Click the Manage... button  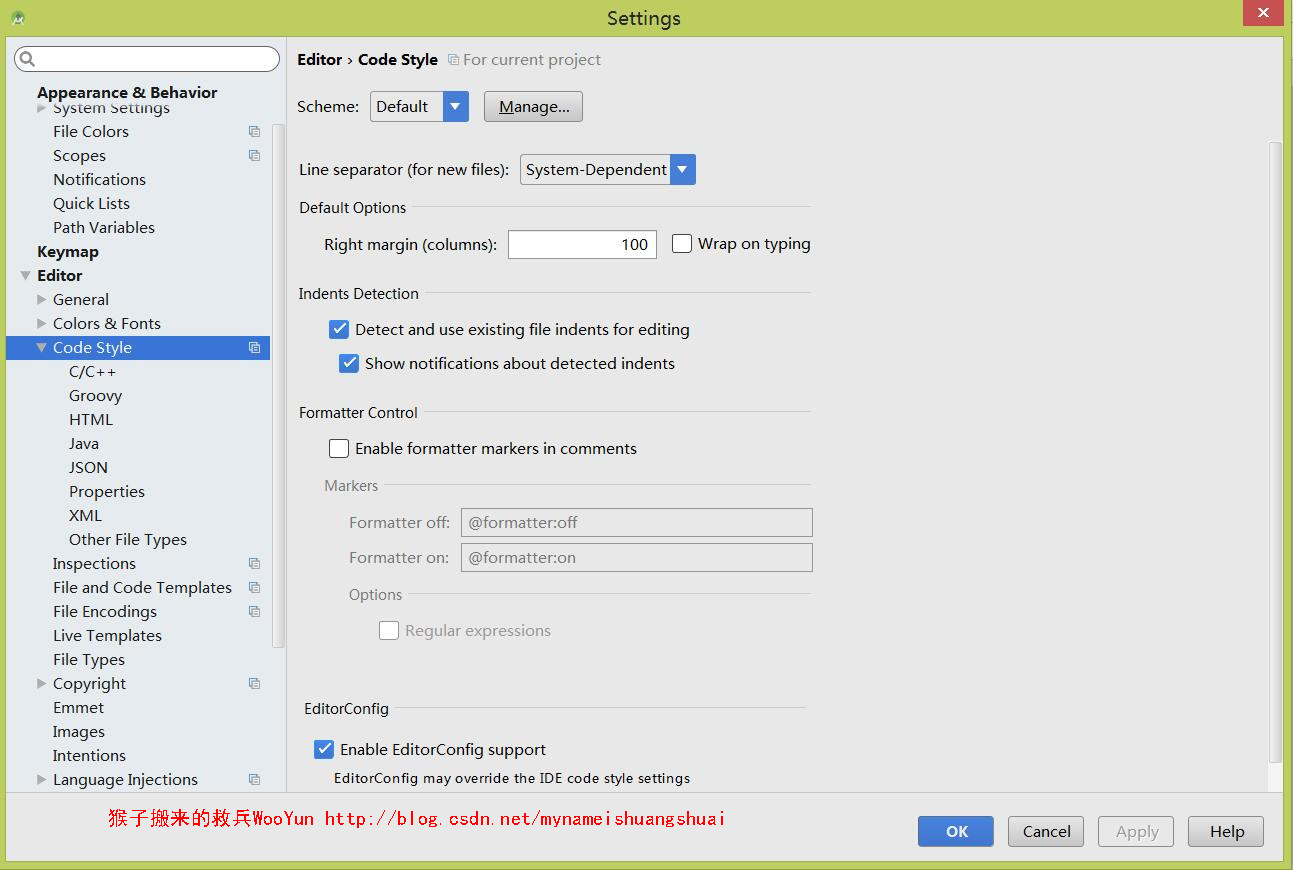pyautogui.click(x=533, y=107)
